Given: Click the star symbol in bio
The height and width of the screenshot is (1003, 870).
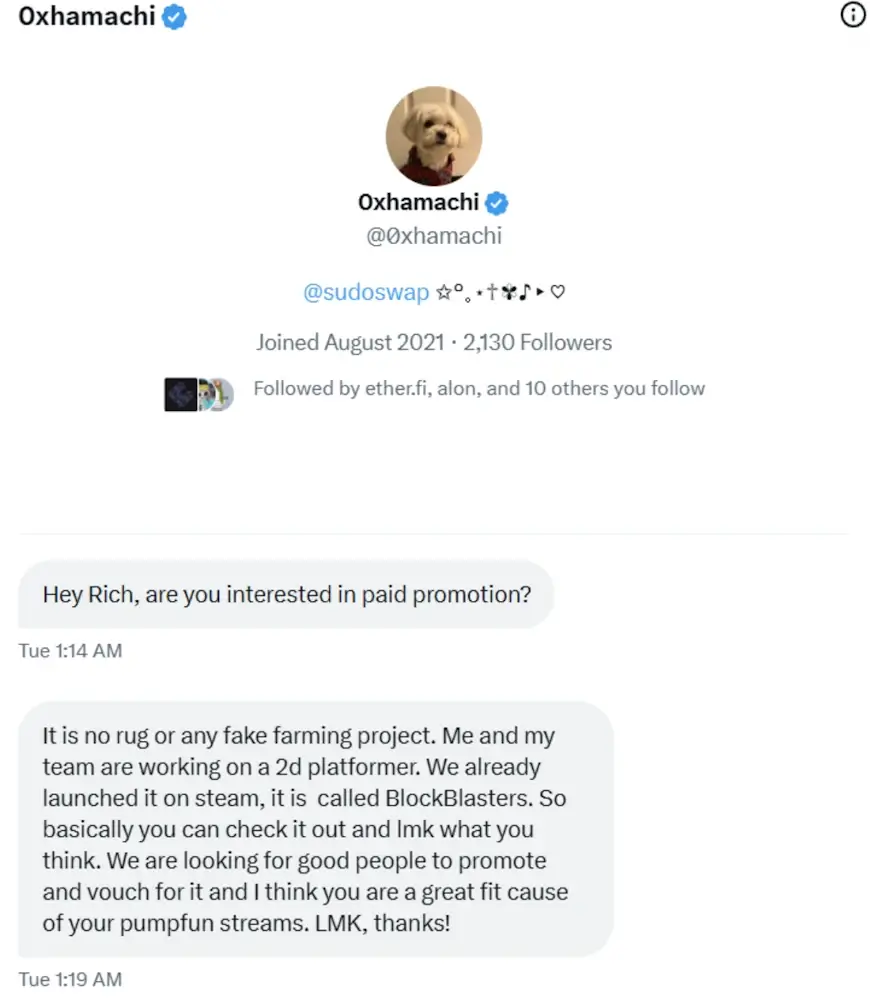Looking at the screenshot, I should pyautogui.click(x=443, y=292).
